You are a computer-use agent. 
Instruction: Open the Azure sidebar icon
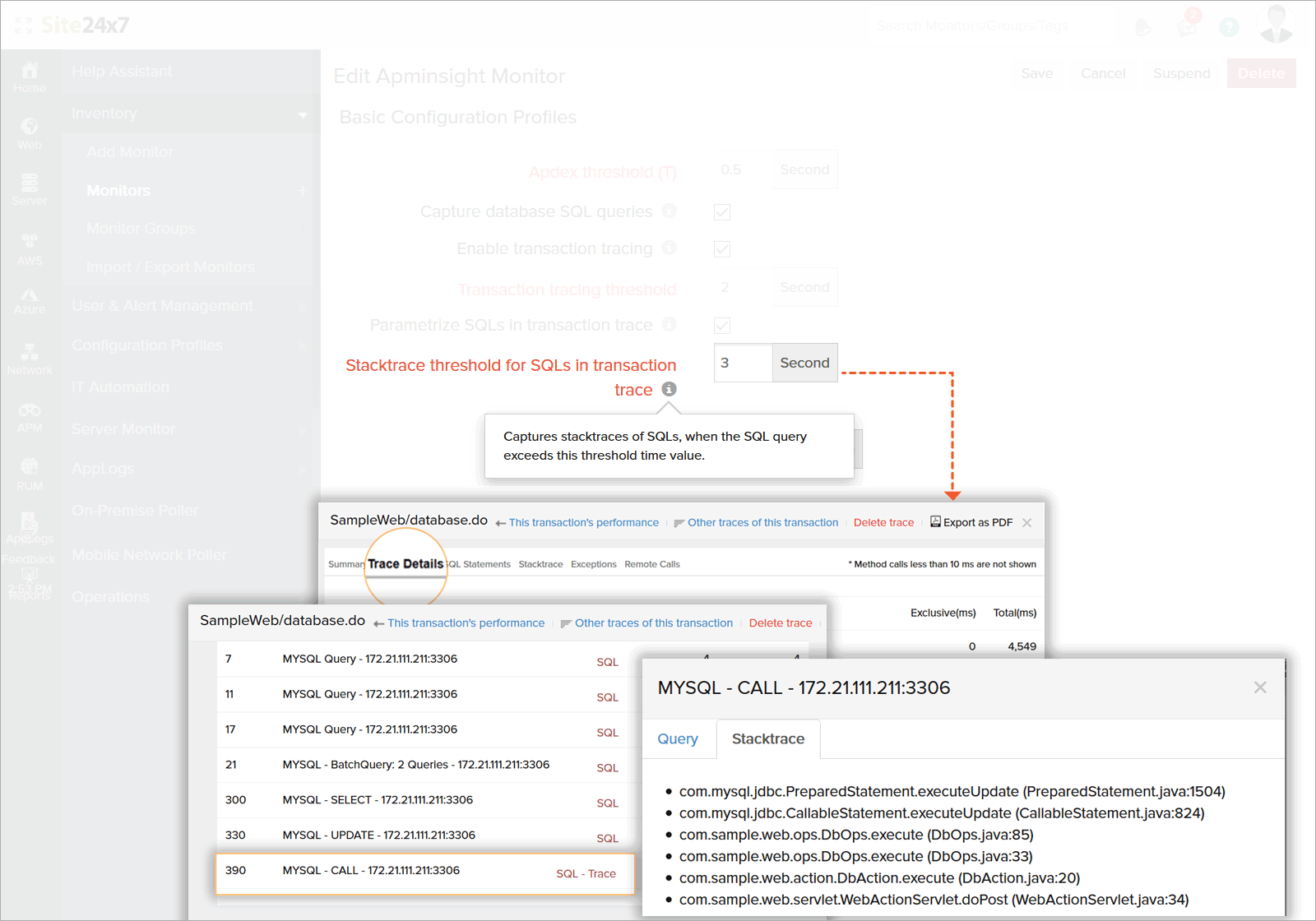(x=30, y=301)
